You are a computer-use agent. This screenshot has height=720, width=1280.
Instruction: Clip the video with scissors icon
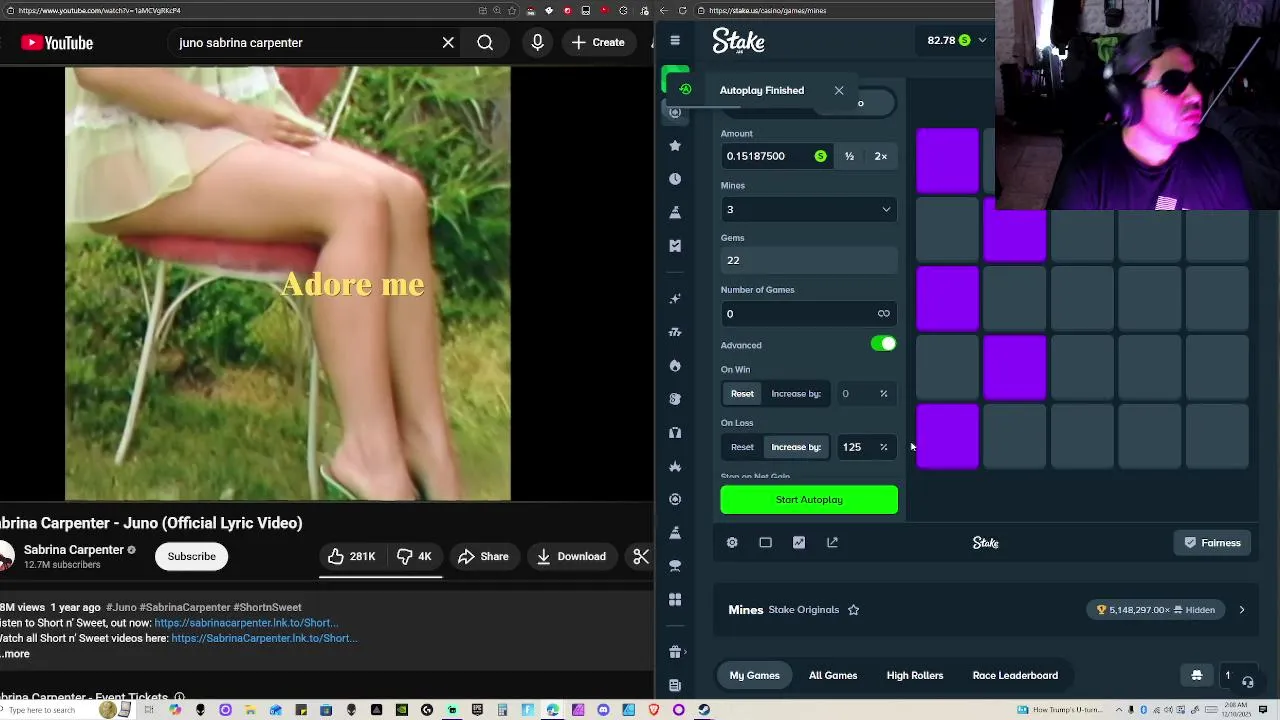point(641,556)
